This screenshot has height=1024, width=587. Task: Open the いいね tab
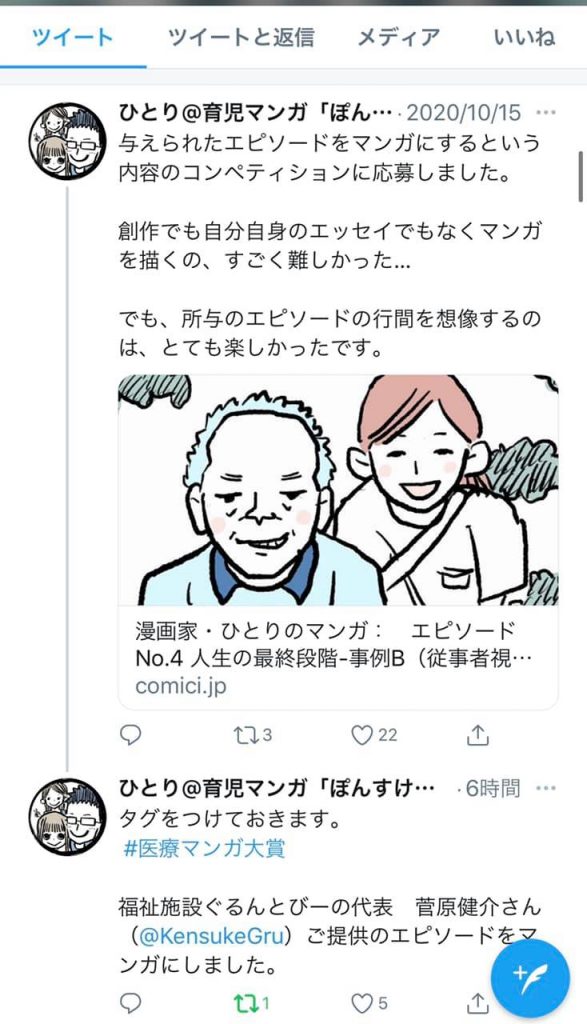click(524, 37)
